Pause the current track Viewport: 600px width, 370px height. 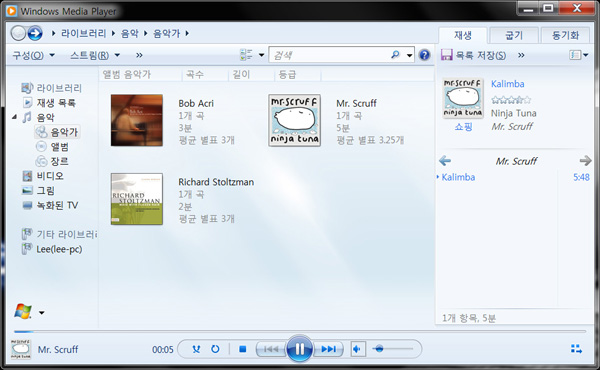[x=300, y=348]
